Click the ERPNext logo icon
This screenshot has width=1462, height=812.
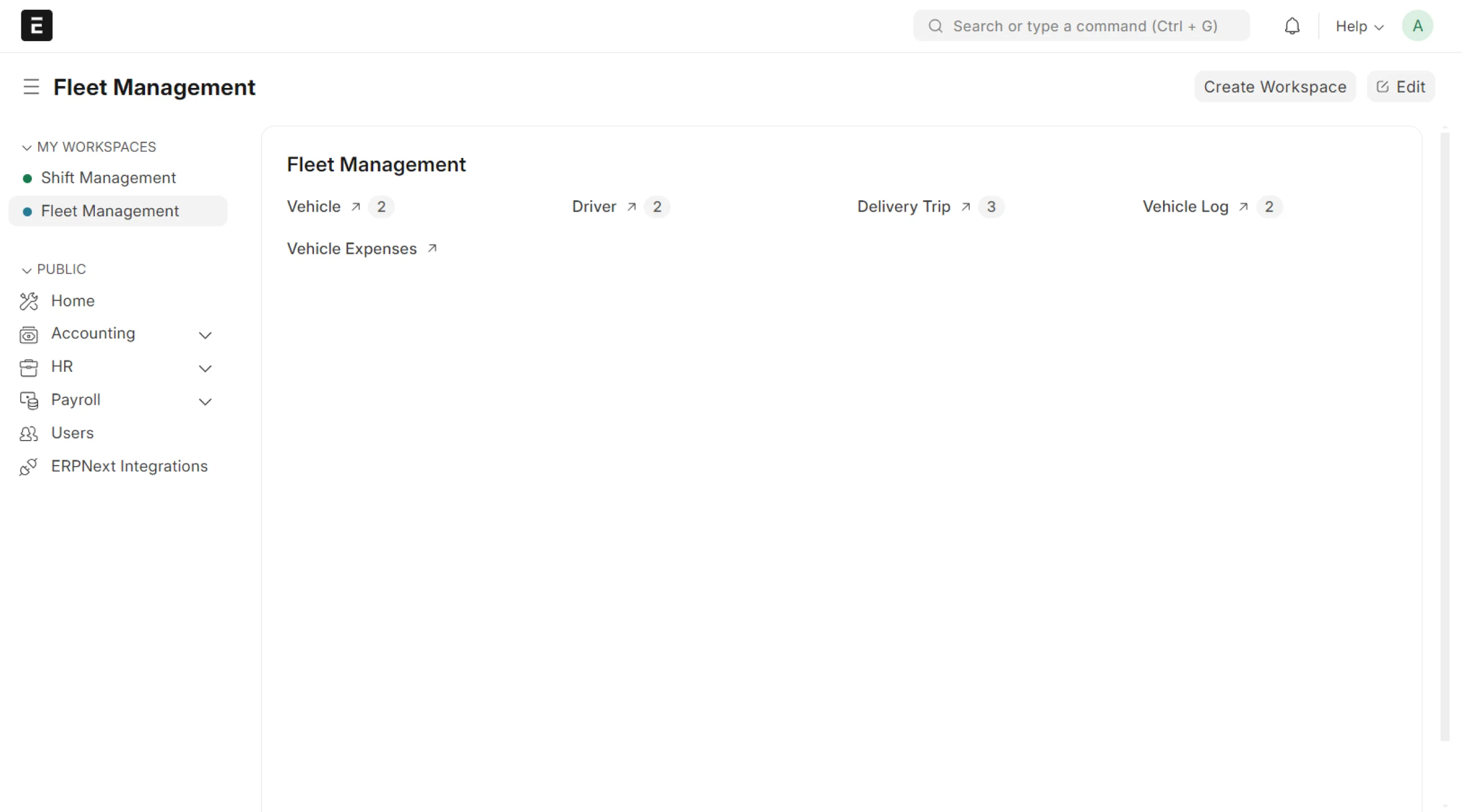pos(36,25)
